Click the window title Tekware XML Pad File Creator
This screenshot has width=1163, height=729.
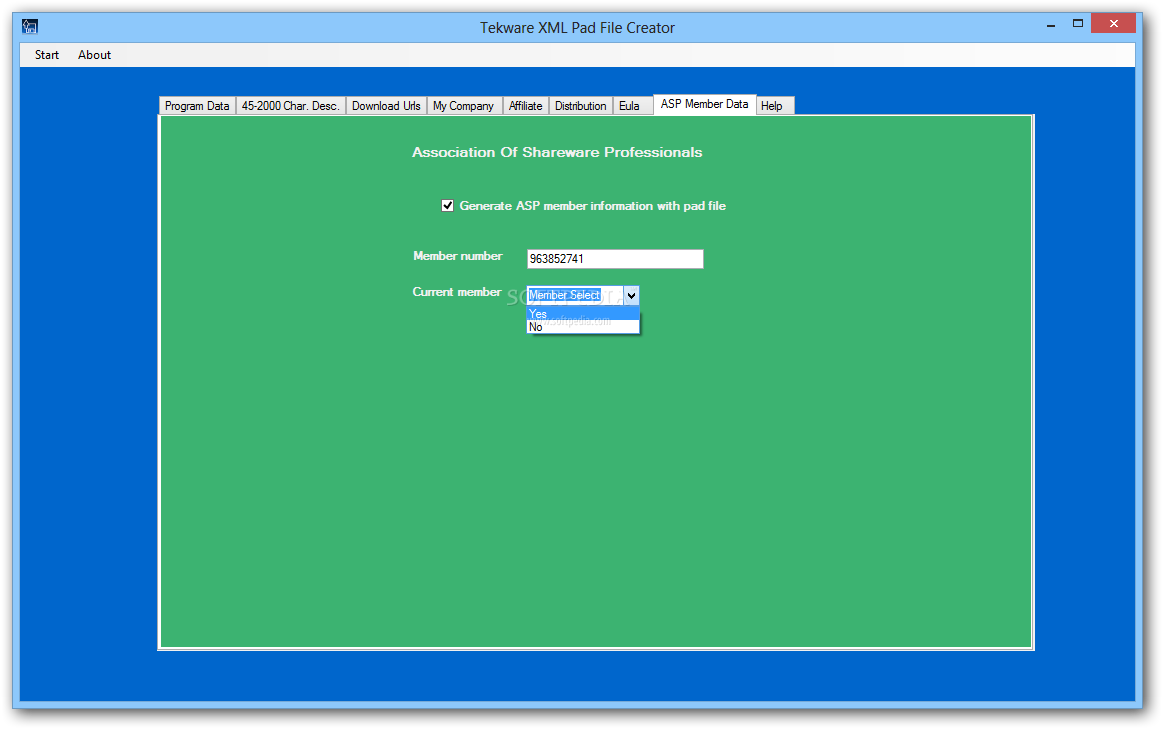(577, 27)
